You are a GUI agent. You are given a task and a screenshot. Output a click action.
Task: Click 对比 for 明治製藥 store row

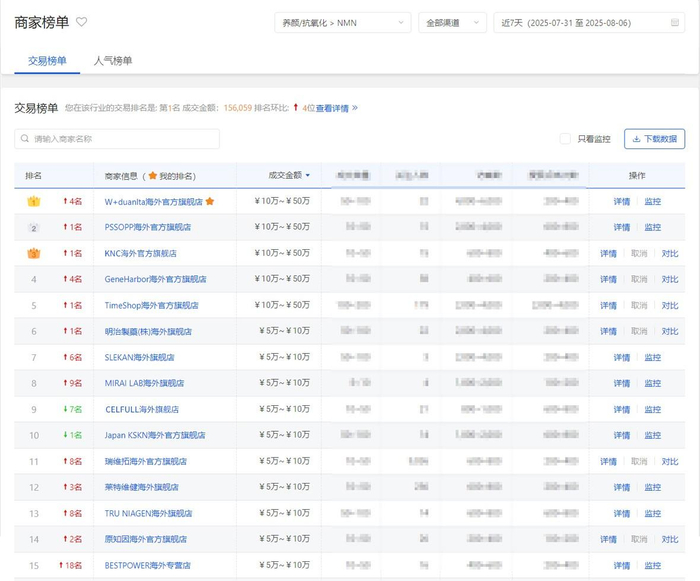pyautogui.click(x=670, y=331)
